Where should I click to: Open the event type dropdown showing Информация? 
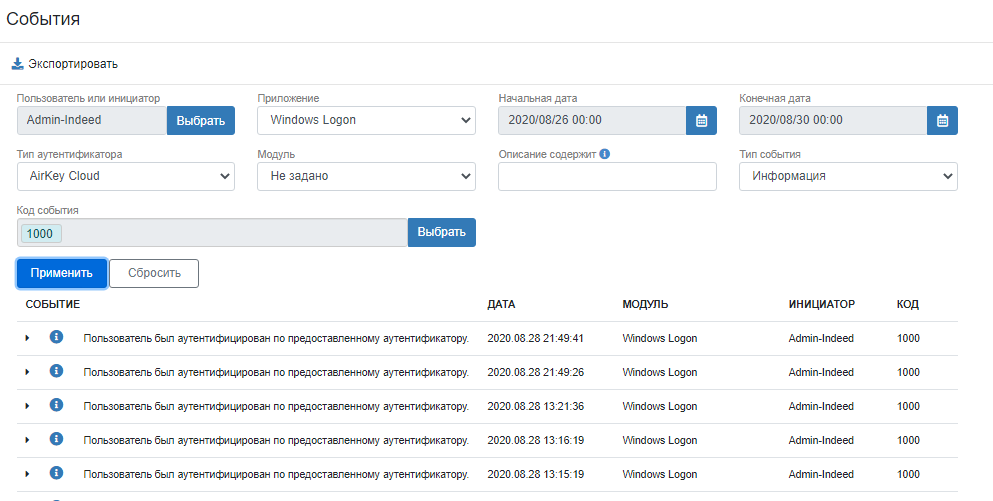[x=848, y=176]
